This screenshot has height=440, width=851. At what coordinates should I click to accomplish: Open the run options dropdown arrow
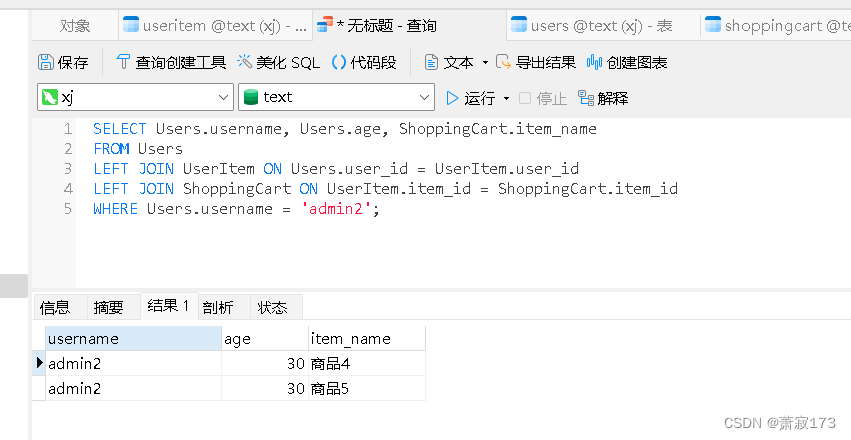[x=506, y=98]
